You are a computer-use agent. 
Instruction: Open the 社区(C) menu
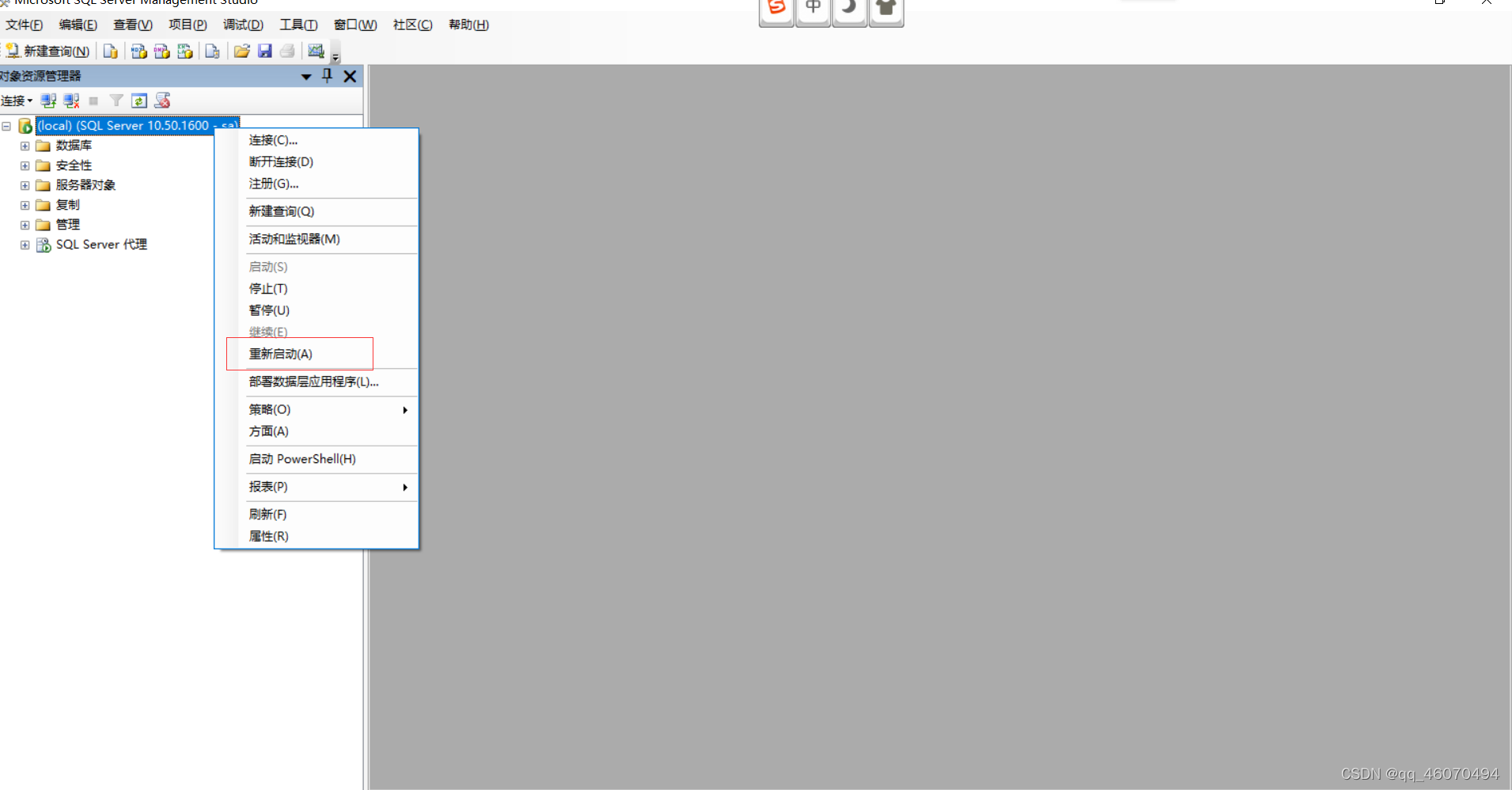pyautogui.click(x=412, y=25)
